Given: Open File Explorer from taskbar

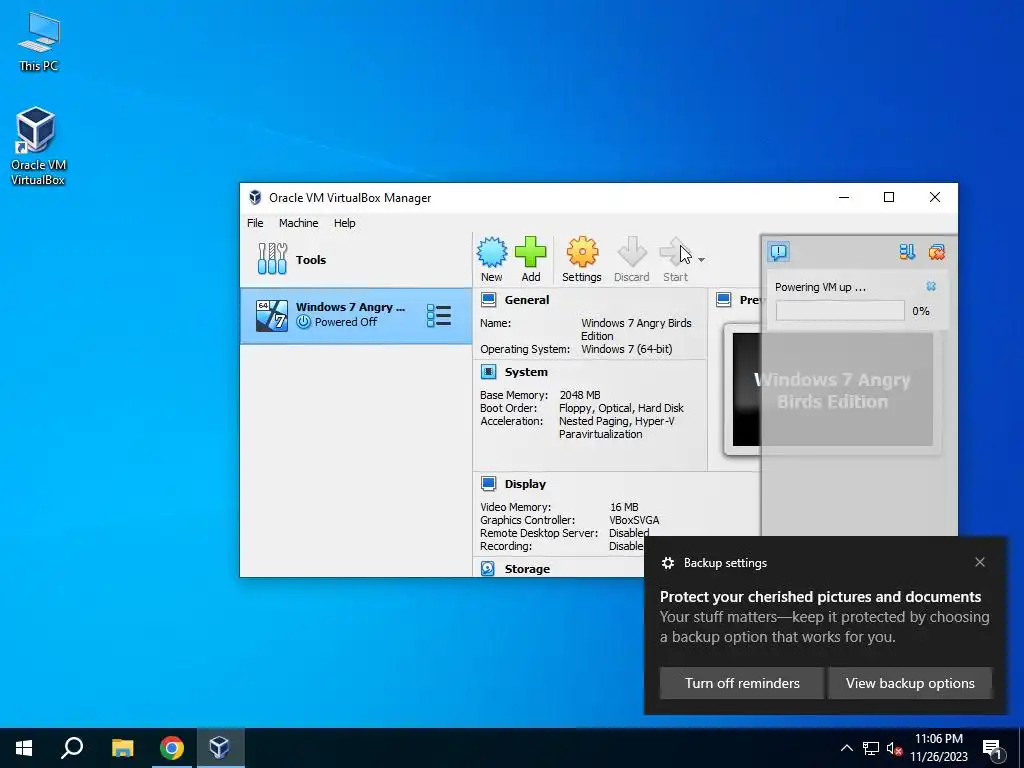Looking at the screenshot, I should tap(122, 748).
